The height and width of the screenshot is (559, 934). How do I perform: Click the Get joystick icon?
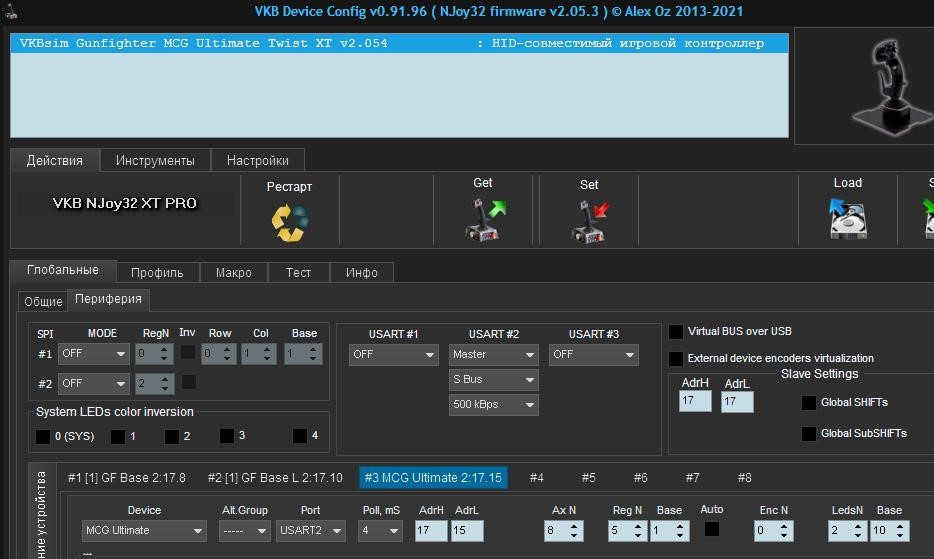(485, 220)
